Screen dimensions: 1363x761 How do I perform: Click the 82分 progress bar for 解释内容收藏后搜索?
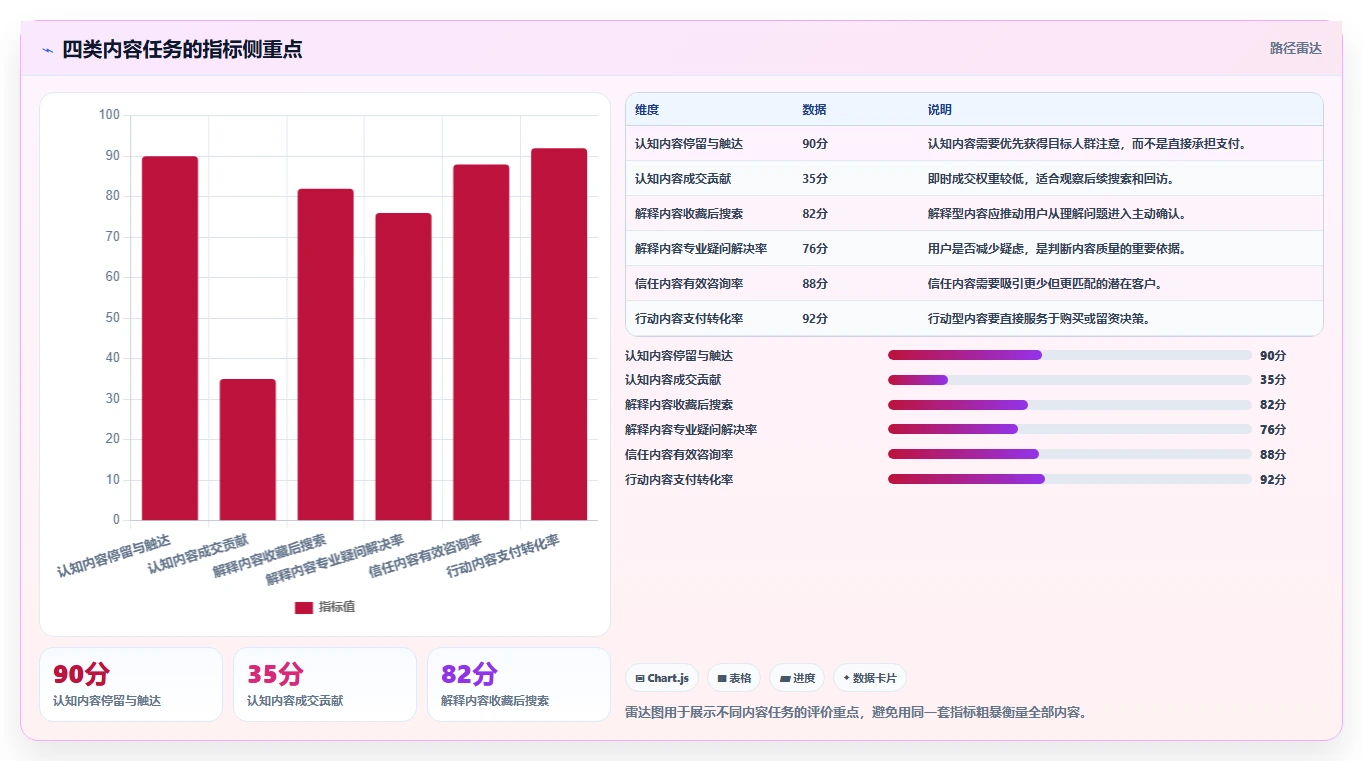1070,405
